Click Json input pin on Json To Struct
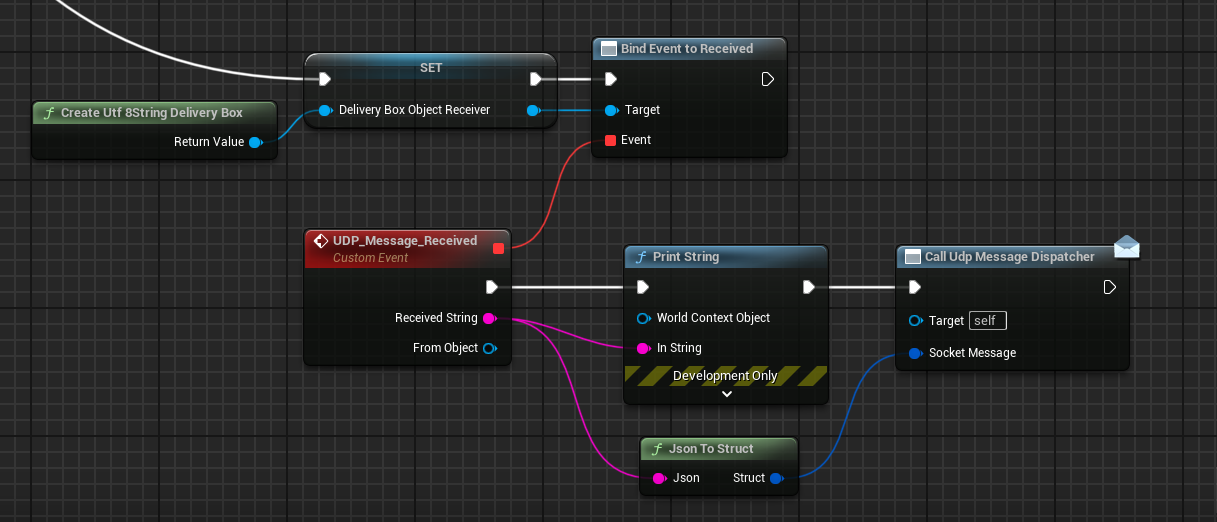This screenshot has width=1217, height=522. 659,478
